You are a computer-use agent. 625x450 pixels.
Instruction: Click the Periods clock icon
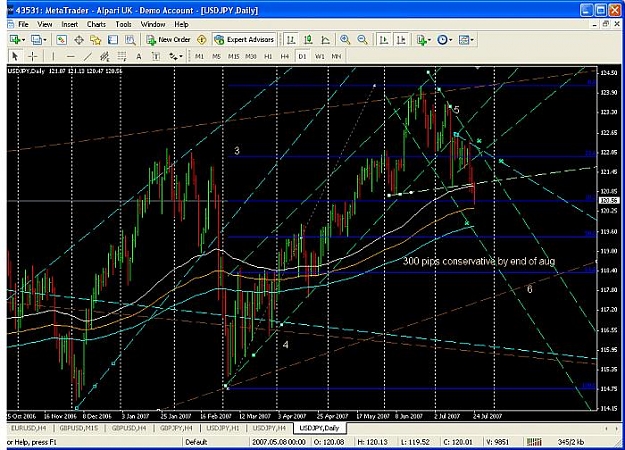(x=442, y=39)
